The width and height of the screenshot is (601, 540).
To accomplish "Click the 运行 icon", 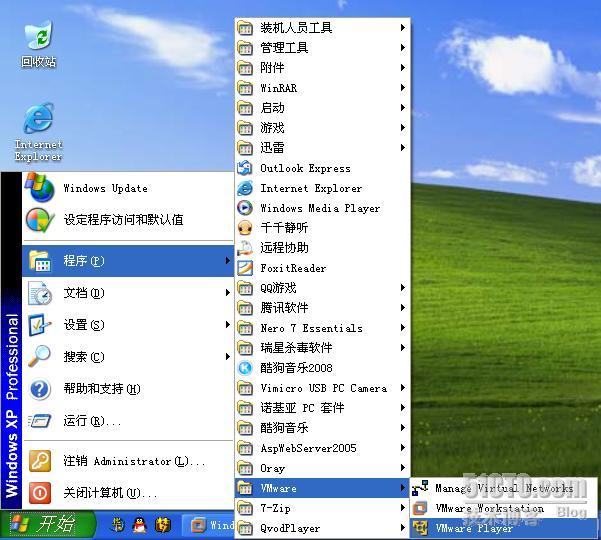I will click(39, 421).
